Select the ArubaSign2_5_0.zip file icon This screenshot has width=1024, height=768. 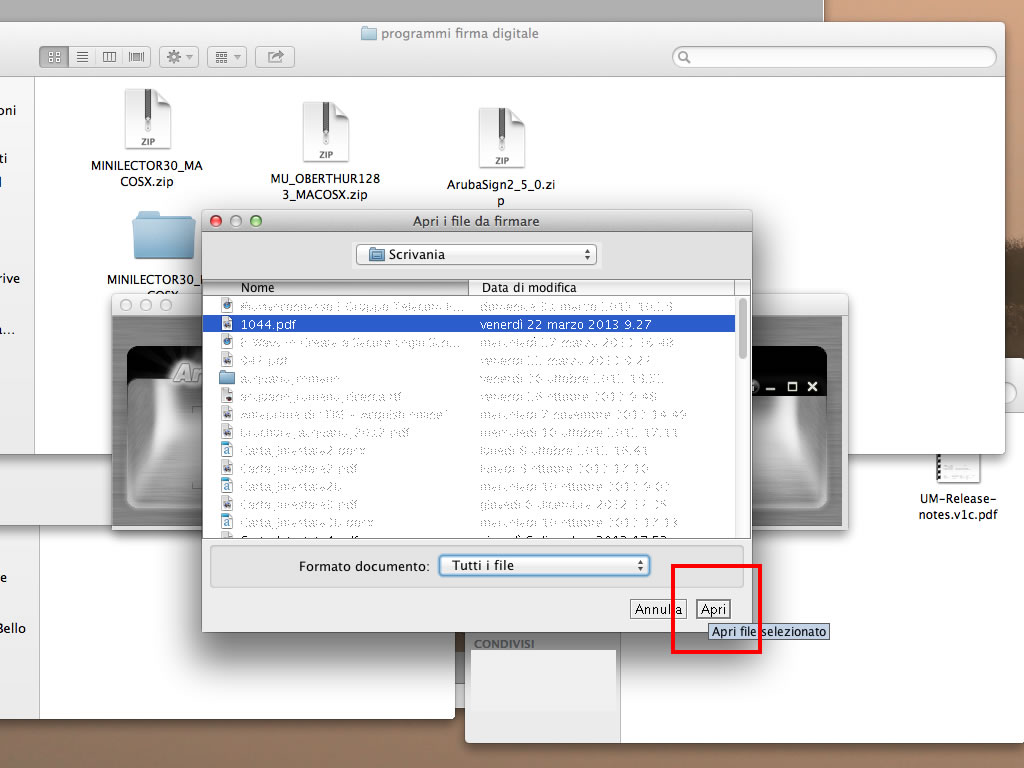501,138
